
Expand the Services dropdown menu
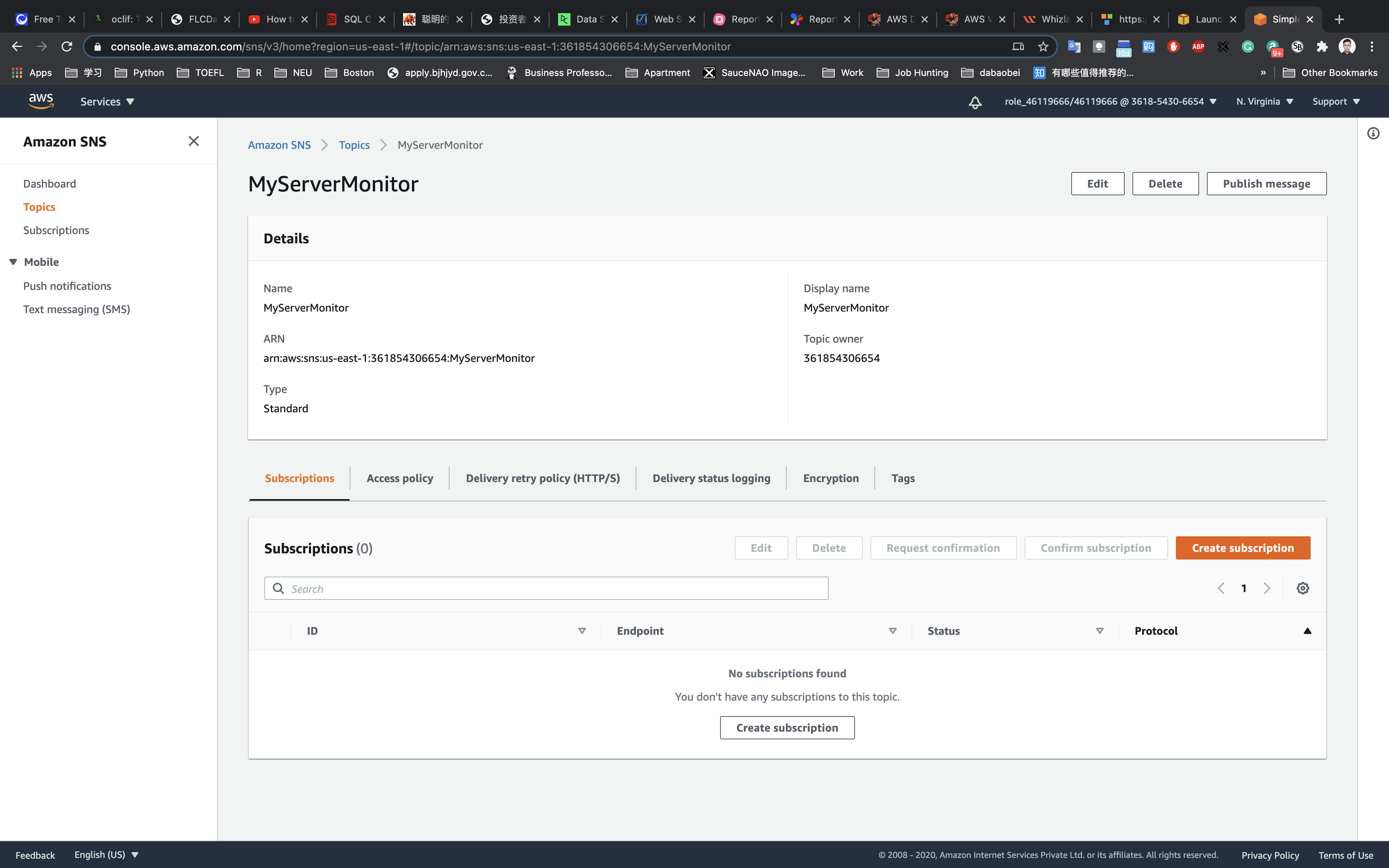pyautogui.click(x=107, y=102)
